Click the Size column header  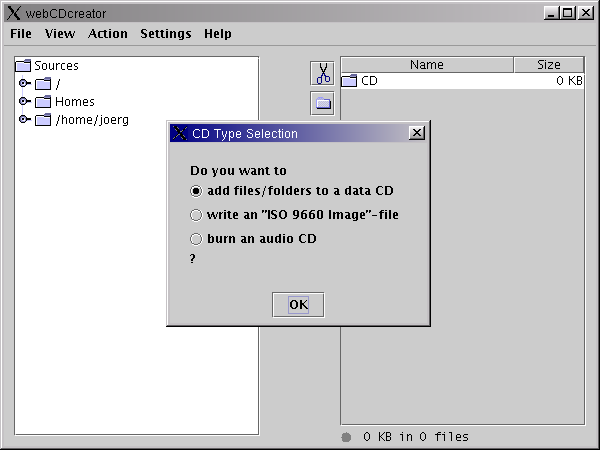click(x=549, y=65)
